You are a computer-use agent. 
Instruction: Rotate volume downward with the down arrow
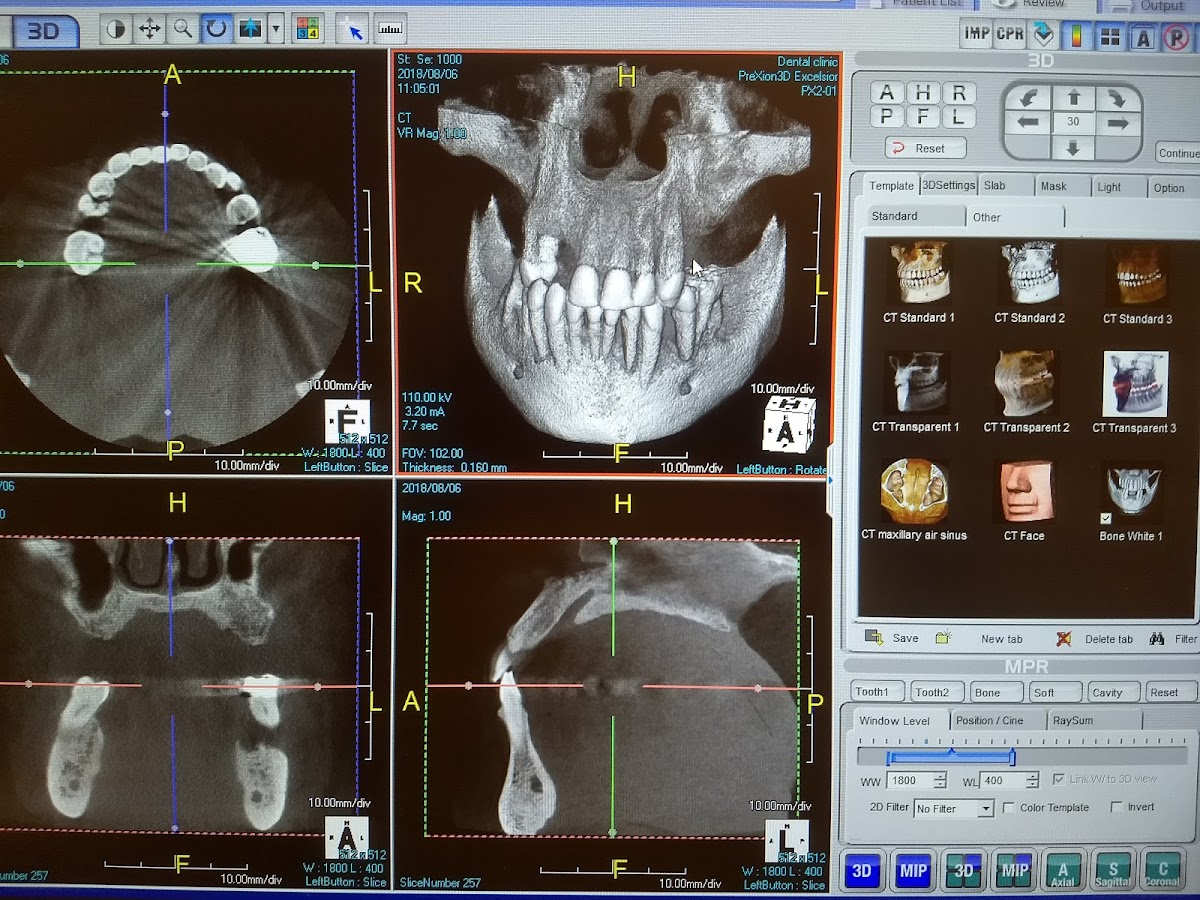pos(1074,148)
